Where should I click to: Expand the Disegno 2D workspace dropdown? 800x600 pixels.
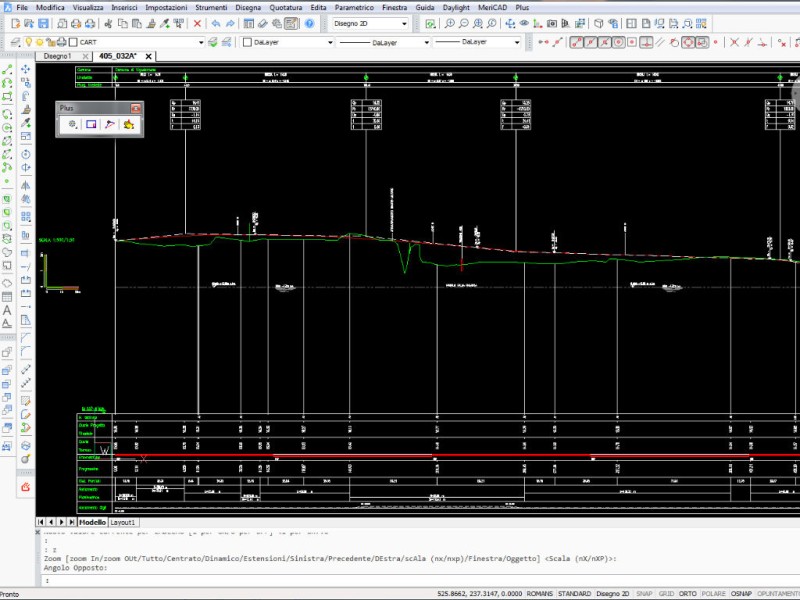pos(403,23)
